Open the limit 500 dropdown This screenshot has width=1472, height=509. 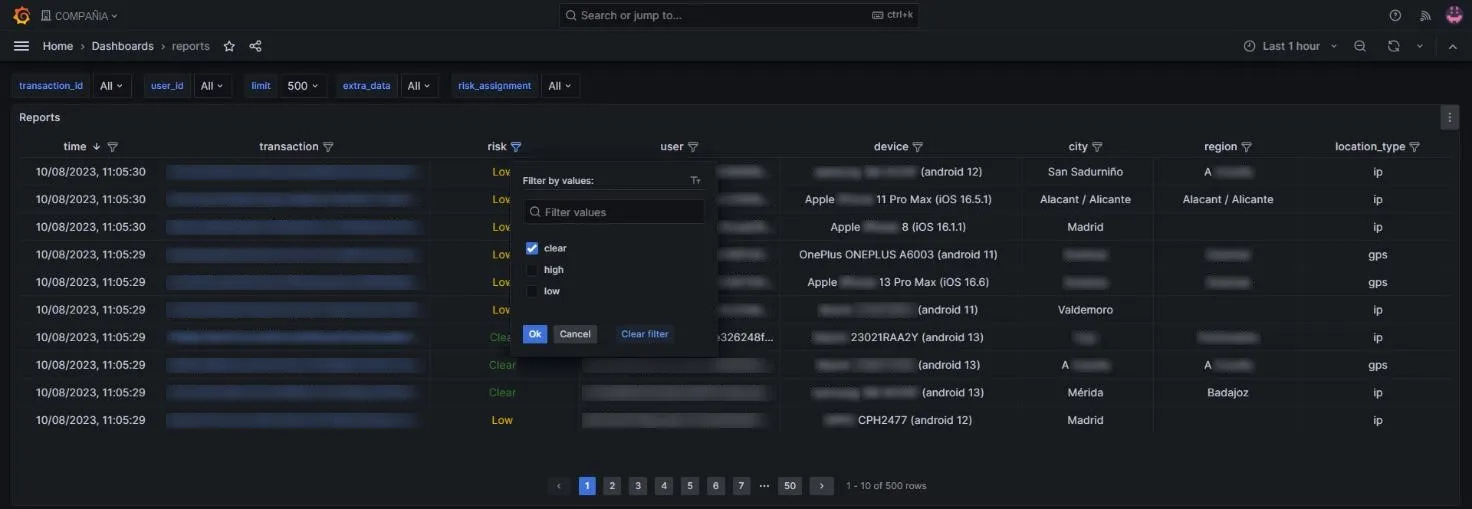click(x=302, y=86)
